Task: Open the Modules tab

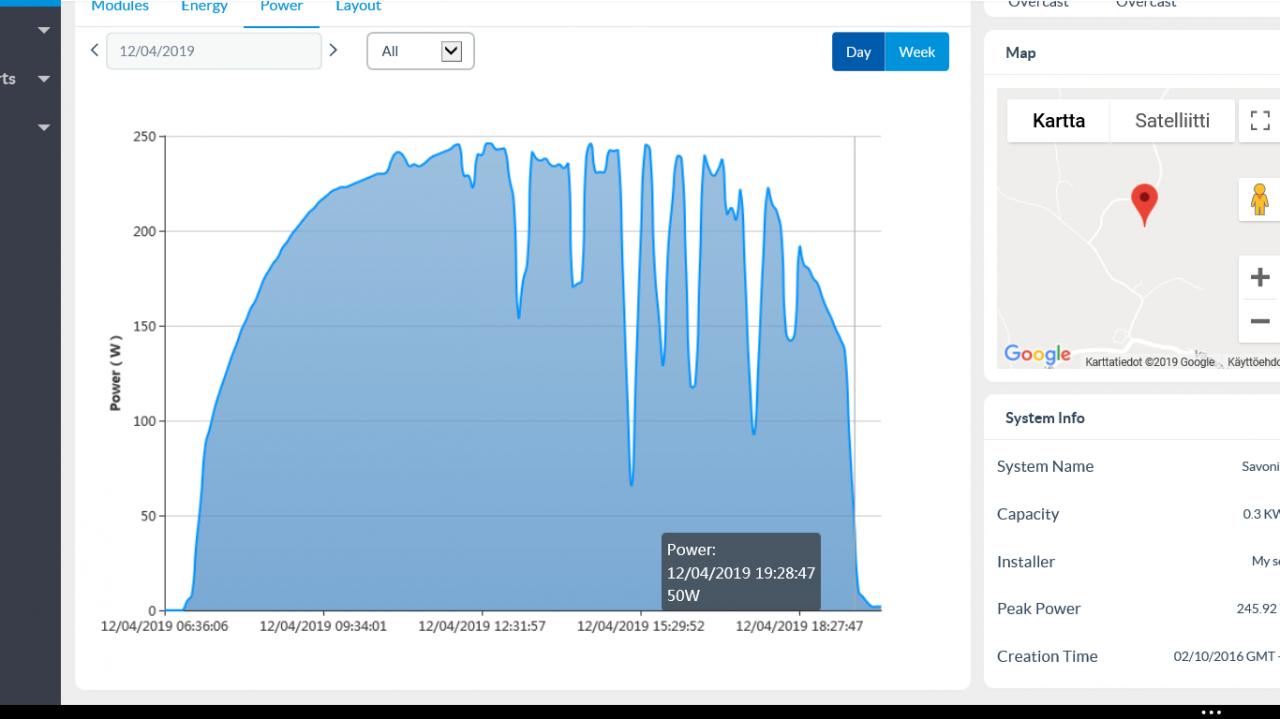Action: tap(120, 7)
